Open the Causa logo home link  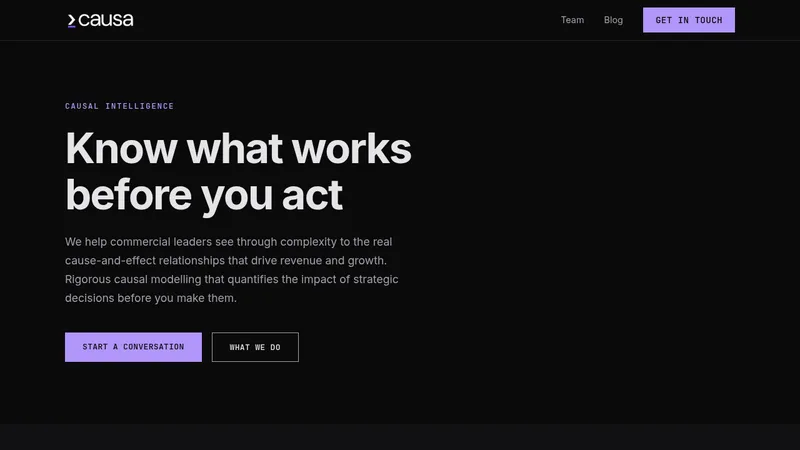click(101, 20)
